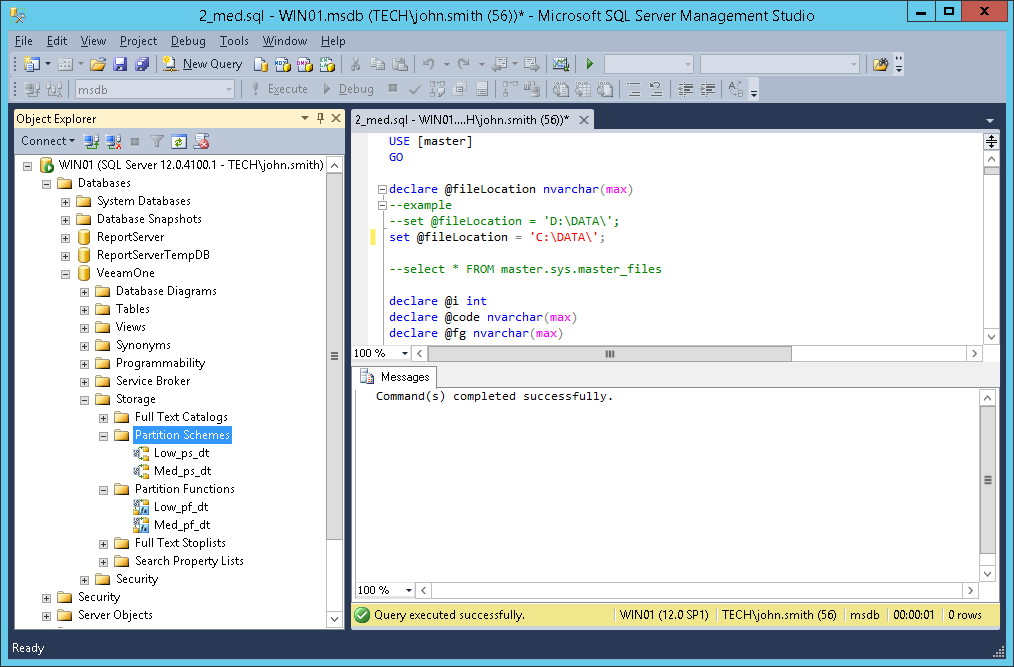Image resolution: width=1014 pixels, height=667 pixels.
Task: Collapse the VeeamOne database node
Action: tap(66, 273)
